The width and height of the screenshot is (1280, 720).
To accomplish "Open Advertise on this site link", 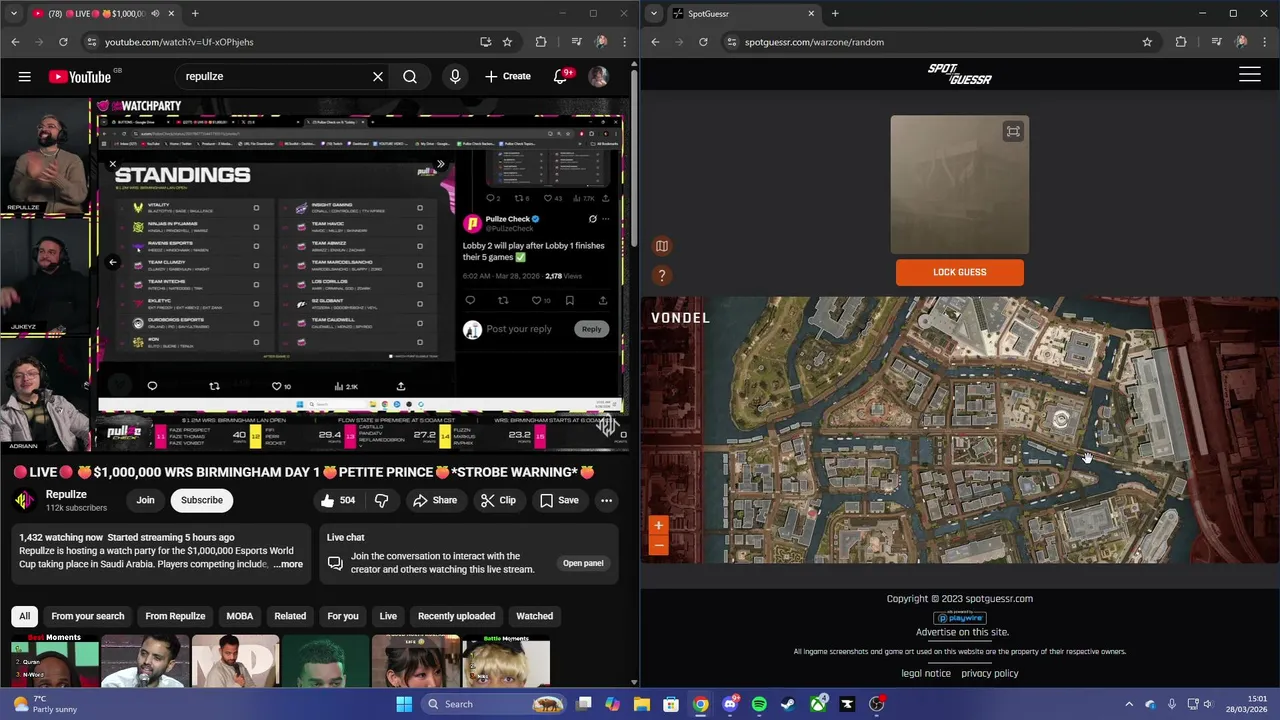I will click(962, 632).
